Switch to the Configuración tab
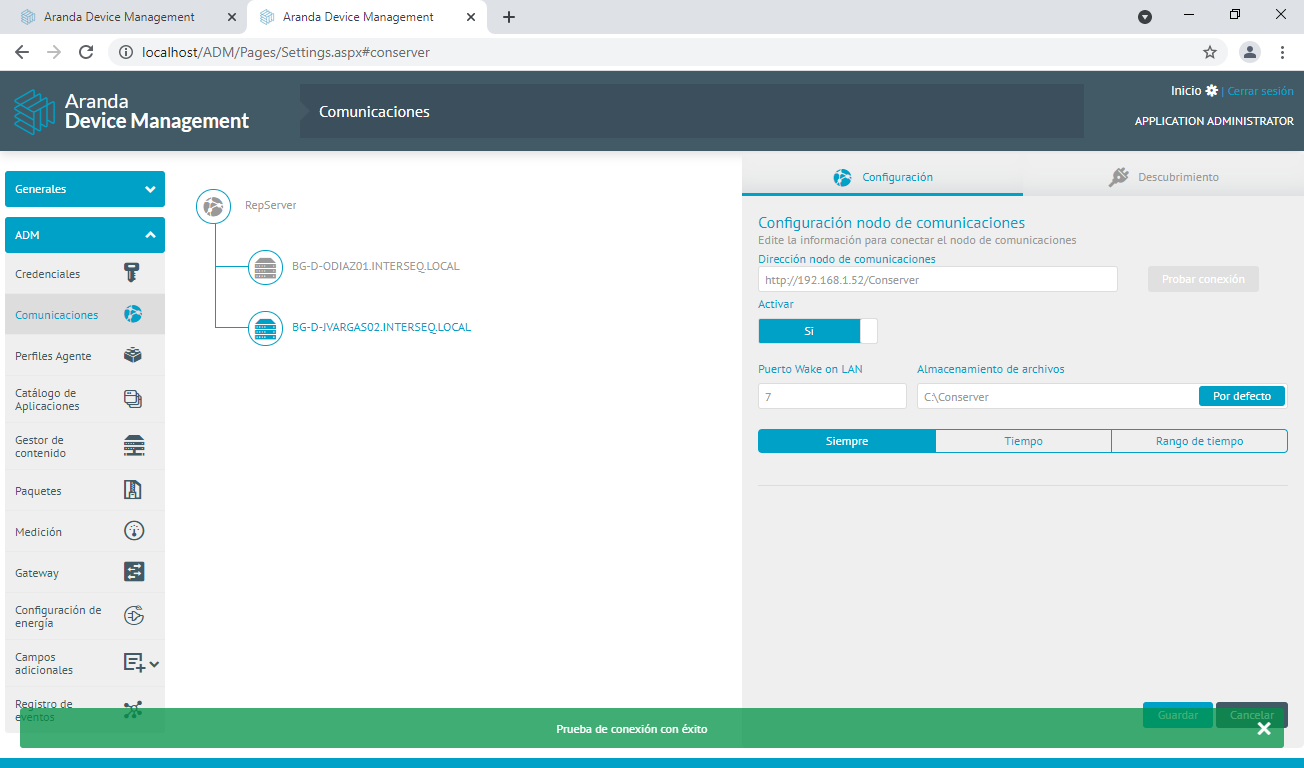 coord(883,177)
